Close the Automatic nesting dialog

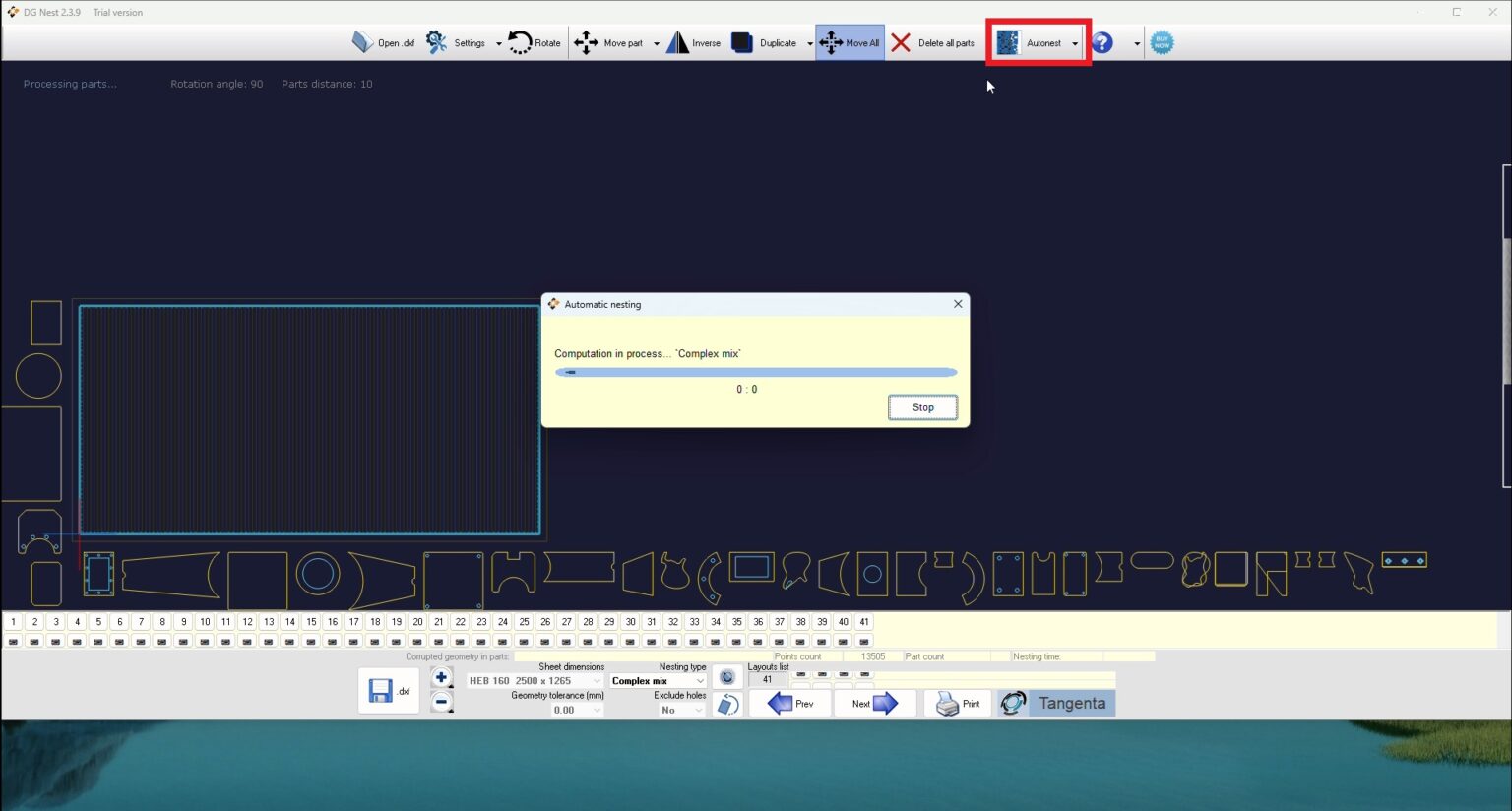click(x=958, y=304)
